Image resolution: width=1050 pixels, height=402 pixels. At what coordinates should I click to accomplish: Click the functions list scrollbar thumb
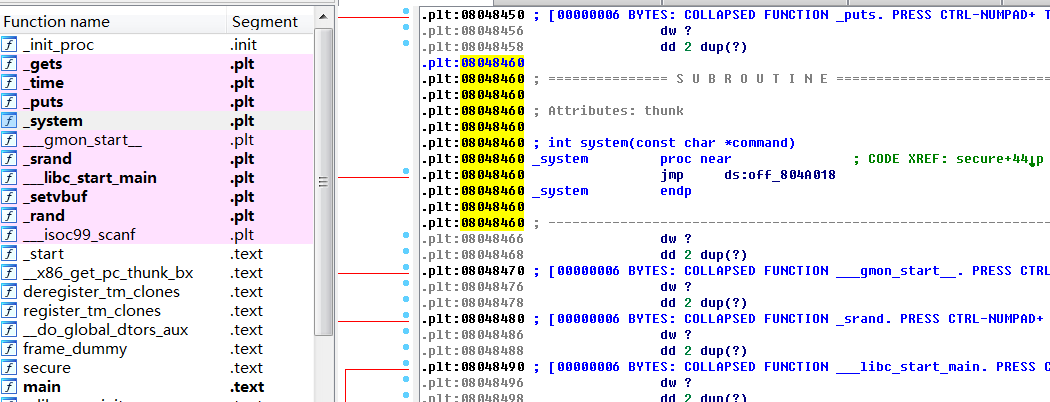pyautogui.click(x=323, y=180)
